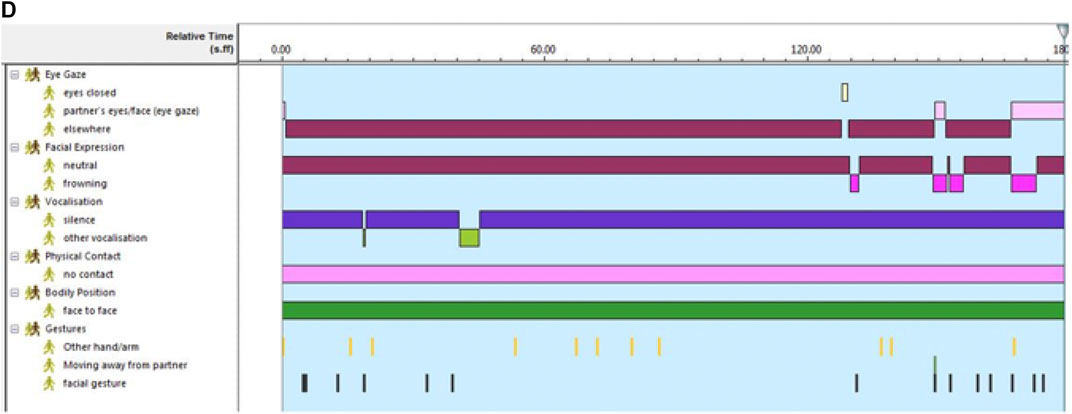Click the playhead marker at timeline end
The image size is (1072, 414).
pos(1063,33)
